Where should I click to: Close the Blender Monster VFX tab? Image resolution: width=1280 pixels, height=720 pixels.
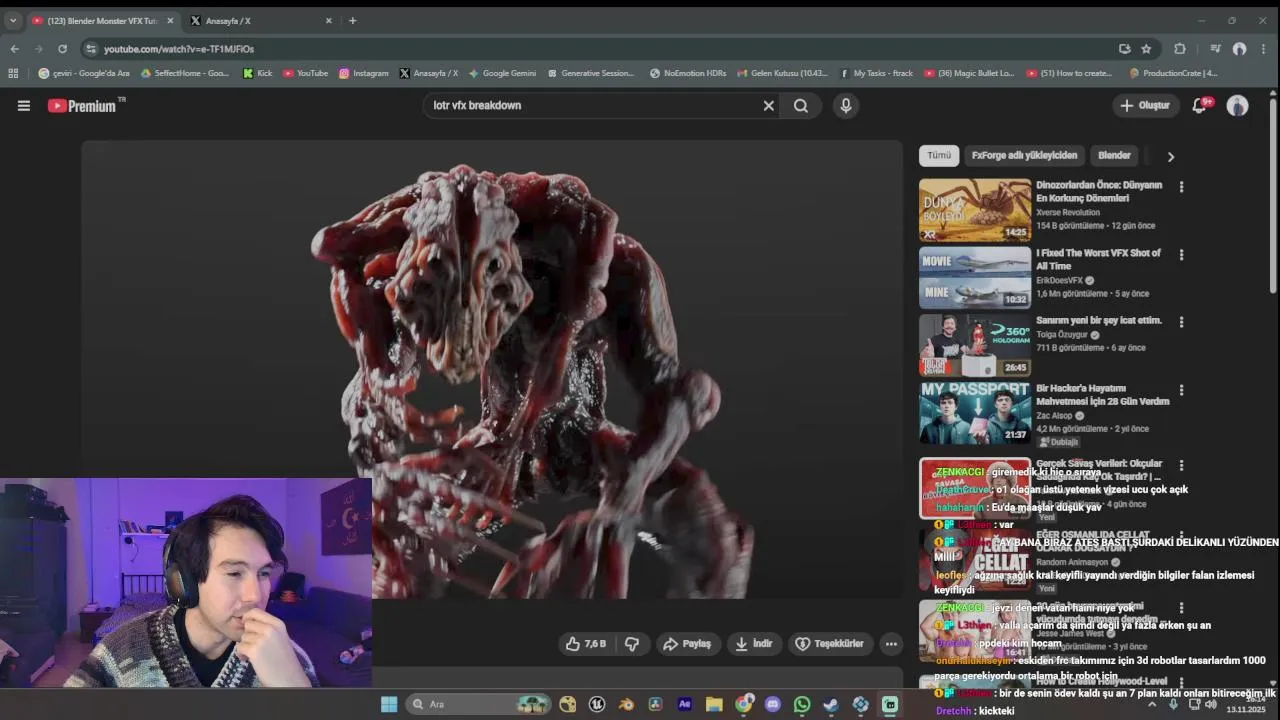[x=170, y=20]
